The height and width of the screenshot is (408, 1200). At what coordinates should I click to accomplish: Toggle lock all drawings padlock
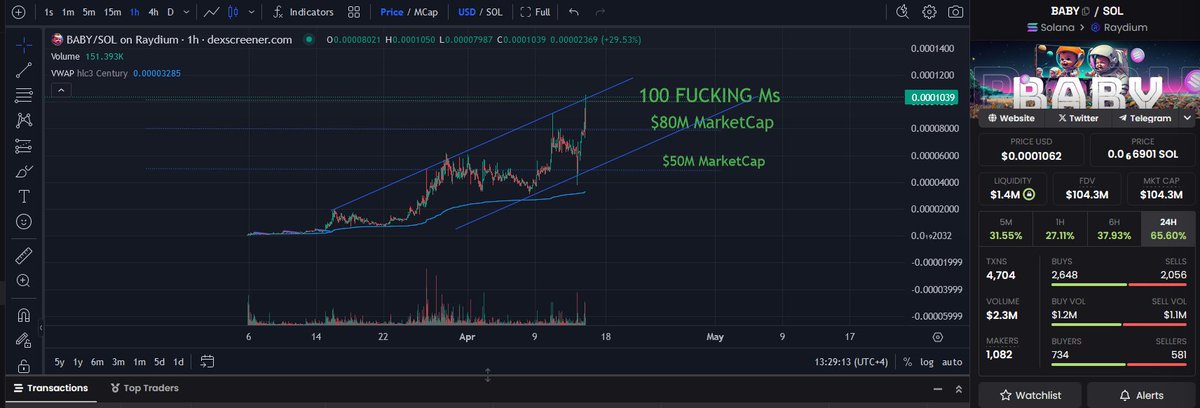click(x=24, y=366)
